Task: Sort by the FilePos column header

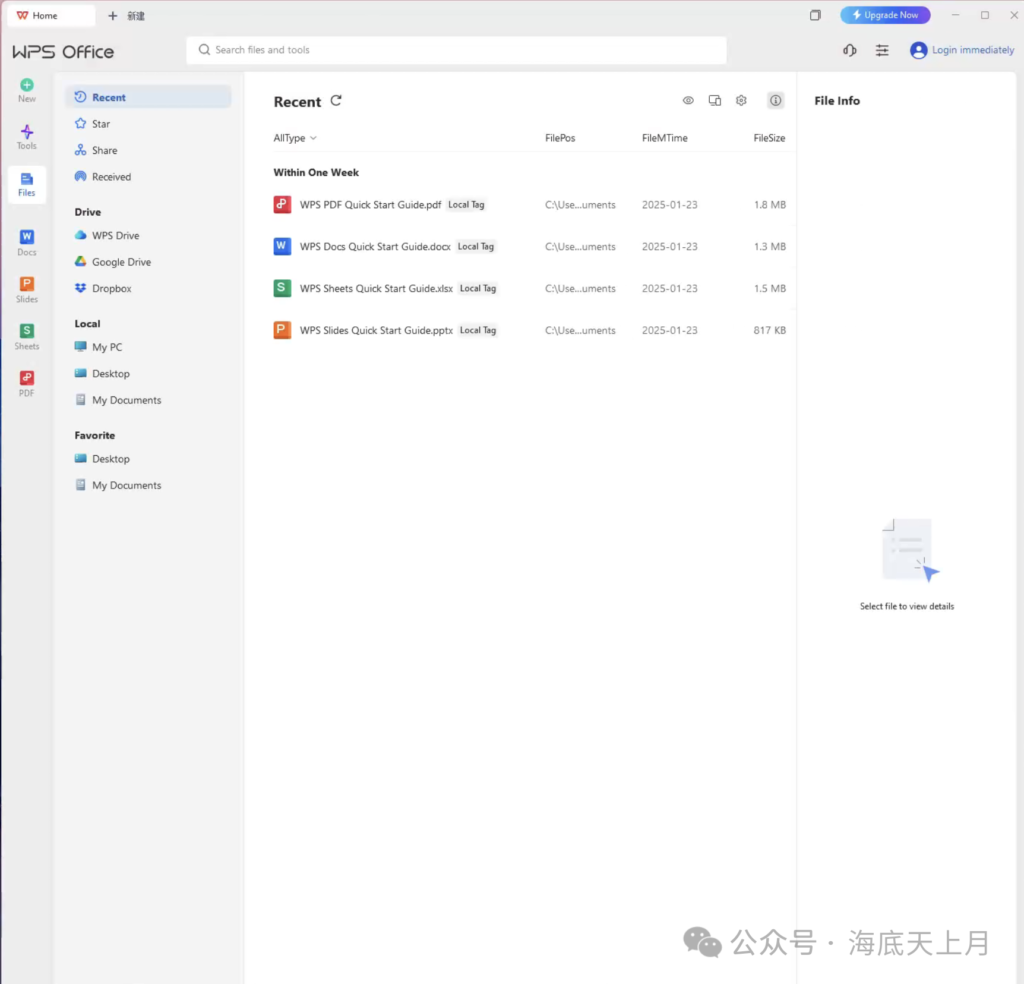Action: click(560, 138)
